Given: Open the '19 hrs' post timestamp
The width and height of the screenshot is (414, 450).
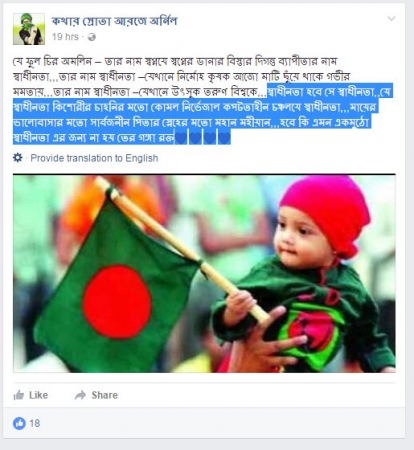Looking at the screenshot, I should tap(65, 37).
